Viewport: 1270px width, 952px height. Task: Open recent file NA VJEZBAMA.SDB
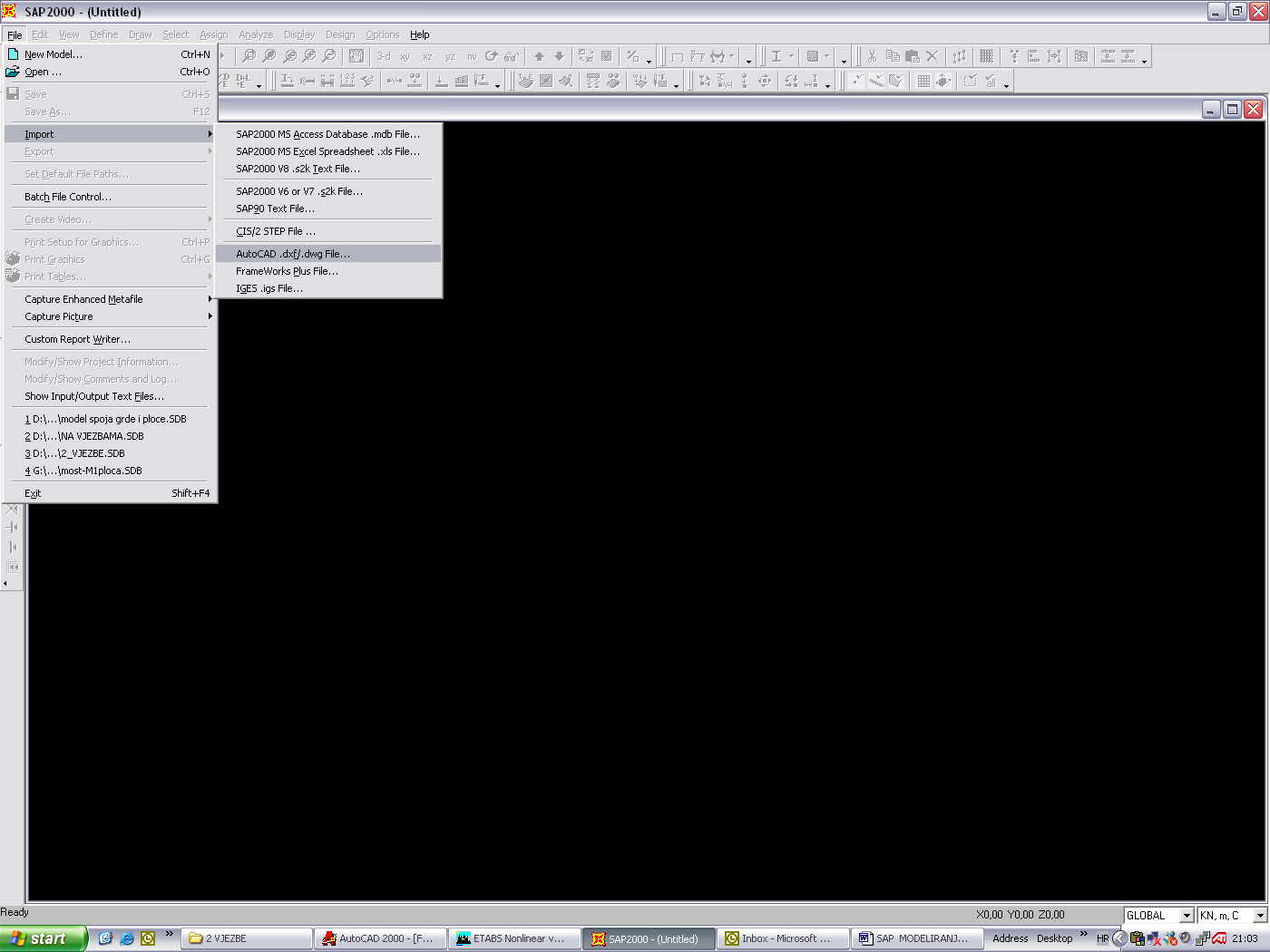(110, 436)
